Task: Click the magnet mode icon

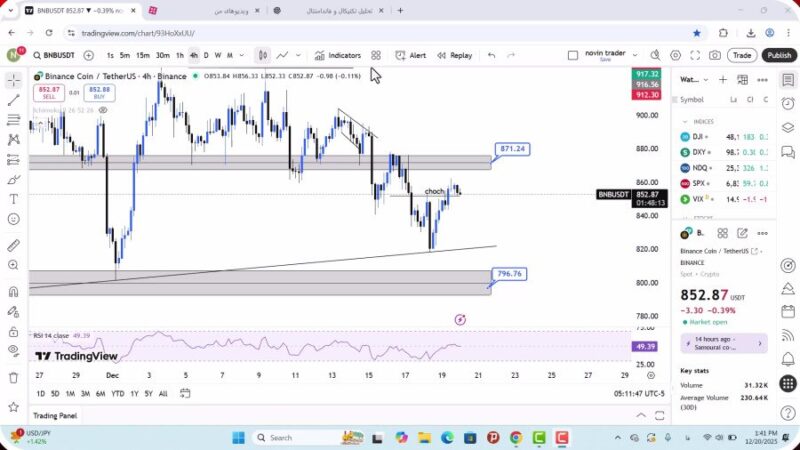Action: [x=13, y=292]
